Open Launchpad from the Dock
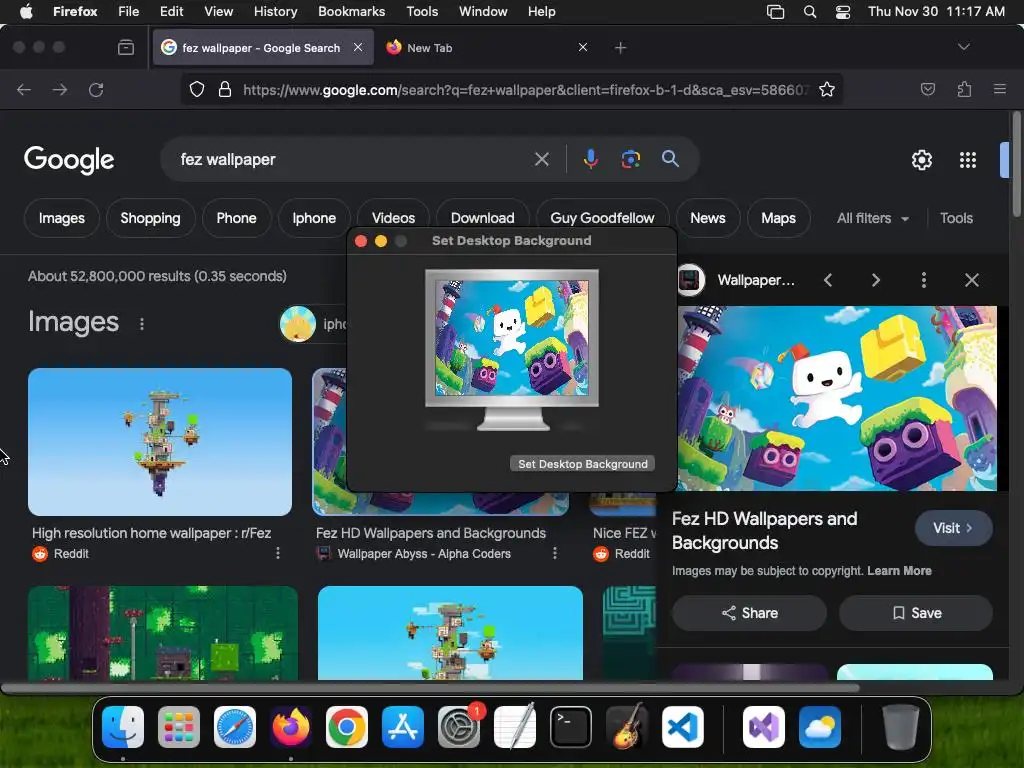 point(178,727)
